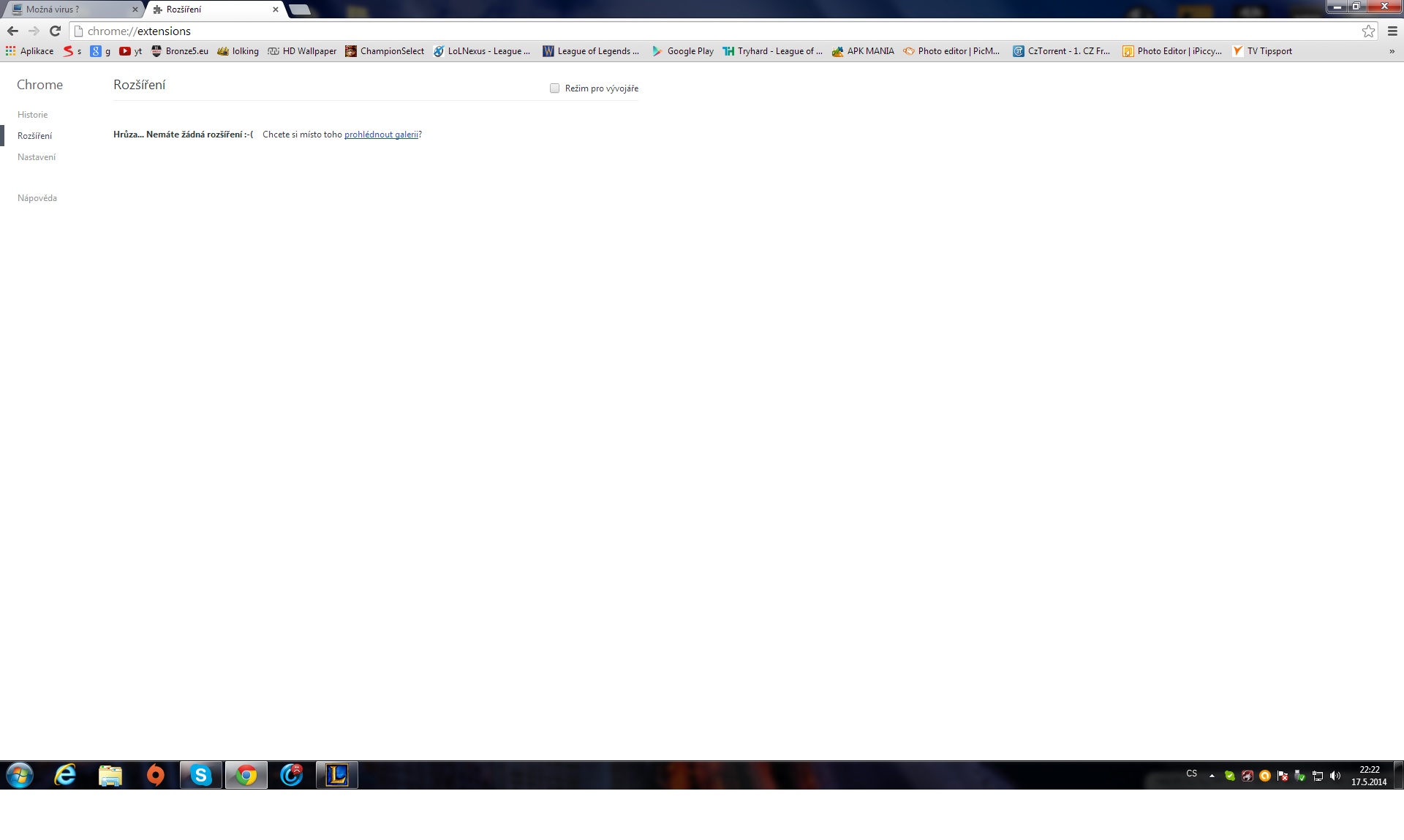The height and width of the screenshot is (840, 1404).
Task: Open the Nápověda help link
Action: [x=37, y=198]
